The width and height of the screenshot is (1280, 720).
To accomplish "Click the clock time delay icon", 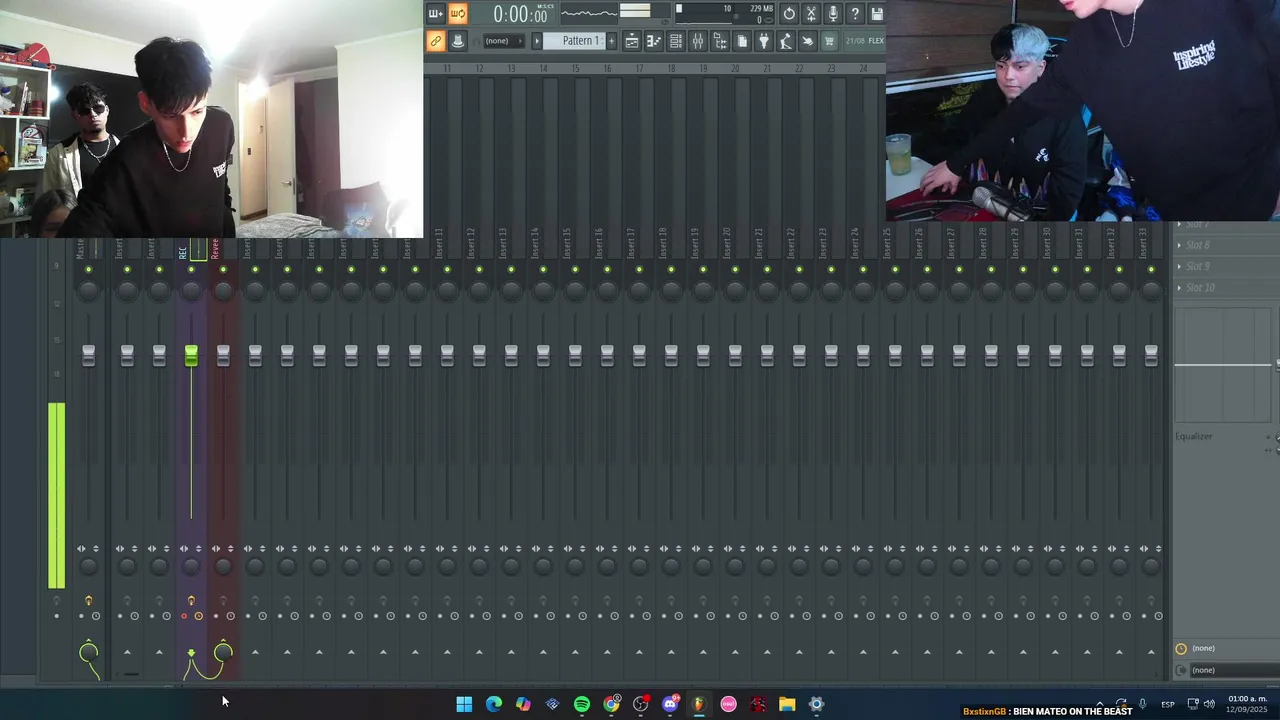I will 1181,649.
